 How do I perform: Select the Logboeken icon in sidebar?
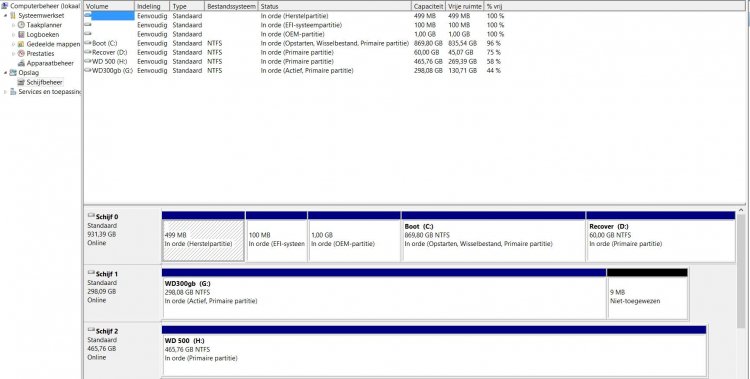21,34
